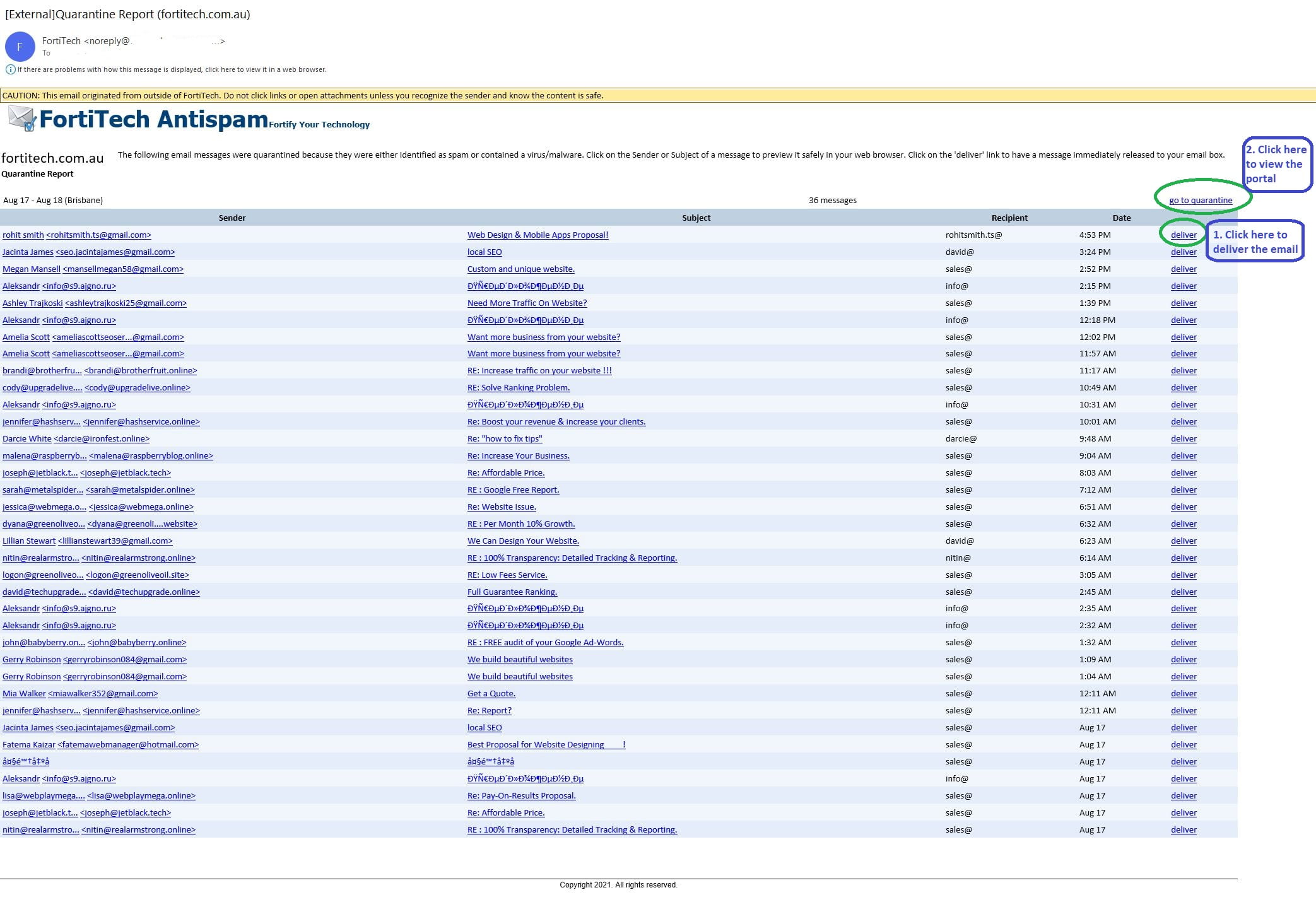The width and height of the screenshot is (1316, 907).
Task: Preview 'Re: Boost your revenue & increase your clients.'
Action: click(x=556, y=422)
